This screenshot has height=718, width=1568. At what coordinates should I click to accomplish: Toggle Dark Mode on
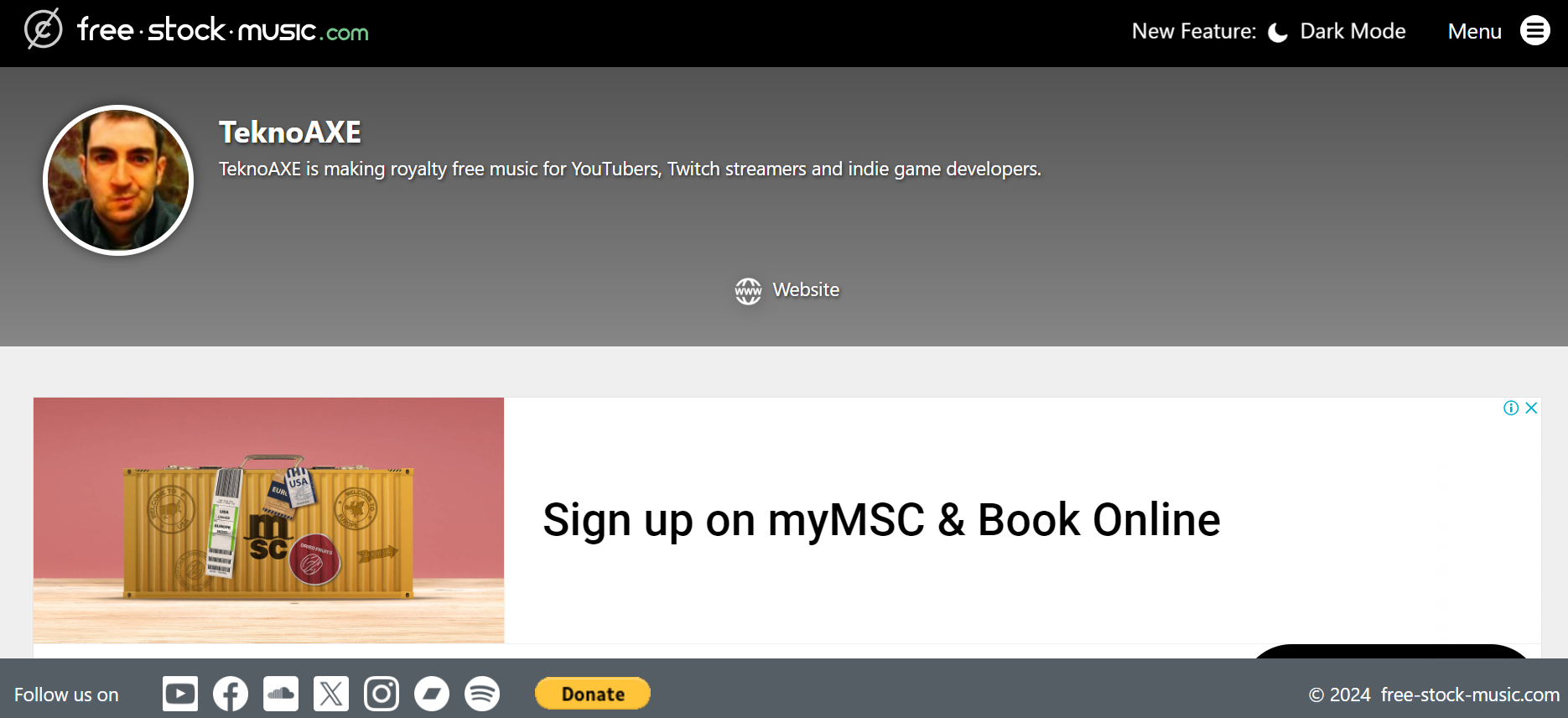coord(1337,32)
